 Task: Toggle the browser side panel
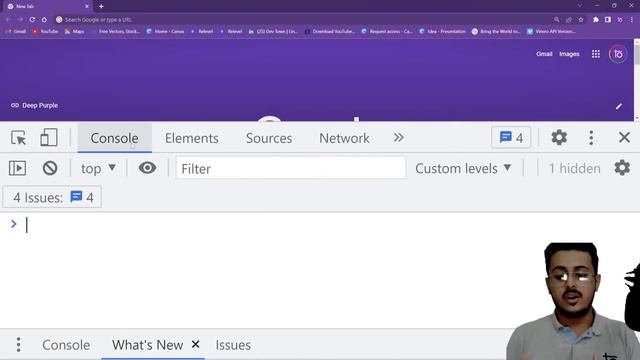[608, 20]
